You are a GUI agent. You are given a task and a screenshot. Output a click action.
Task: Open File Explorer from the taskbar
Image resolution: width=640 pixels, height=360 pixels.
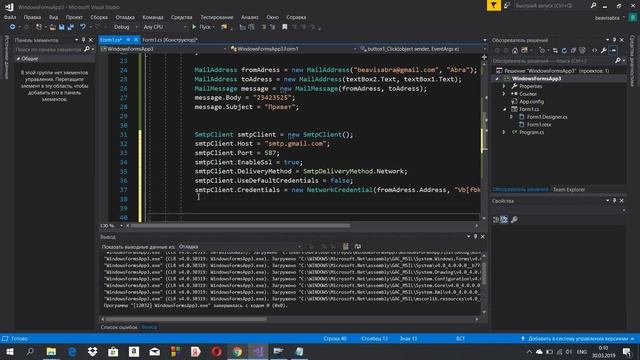[x=51, y=351]
